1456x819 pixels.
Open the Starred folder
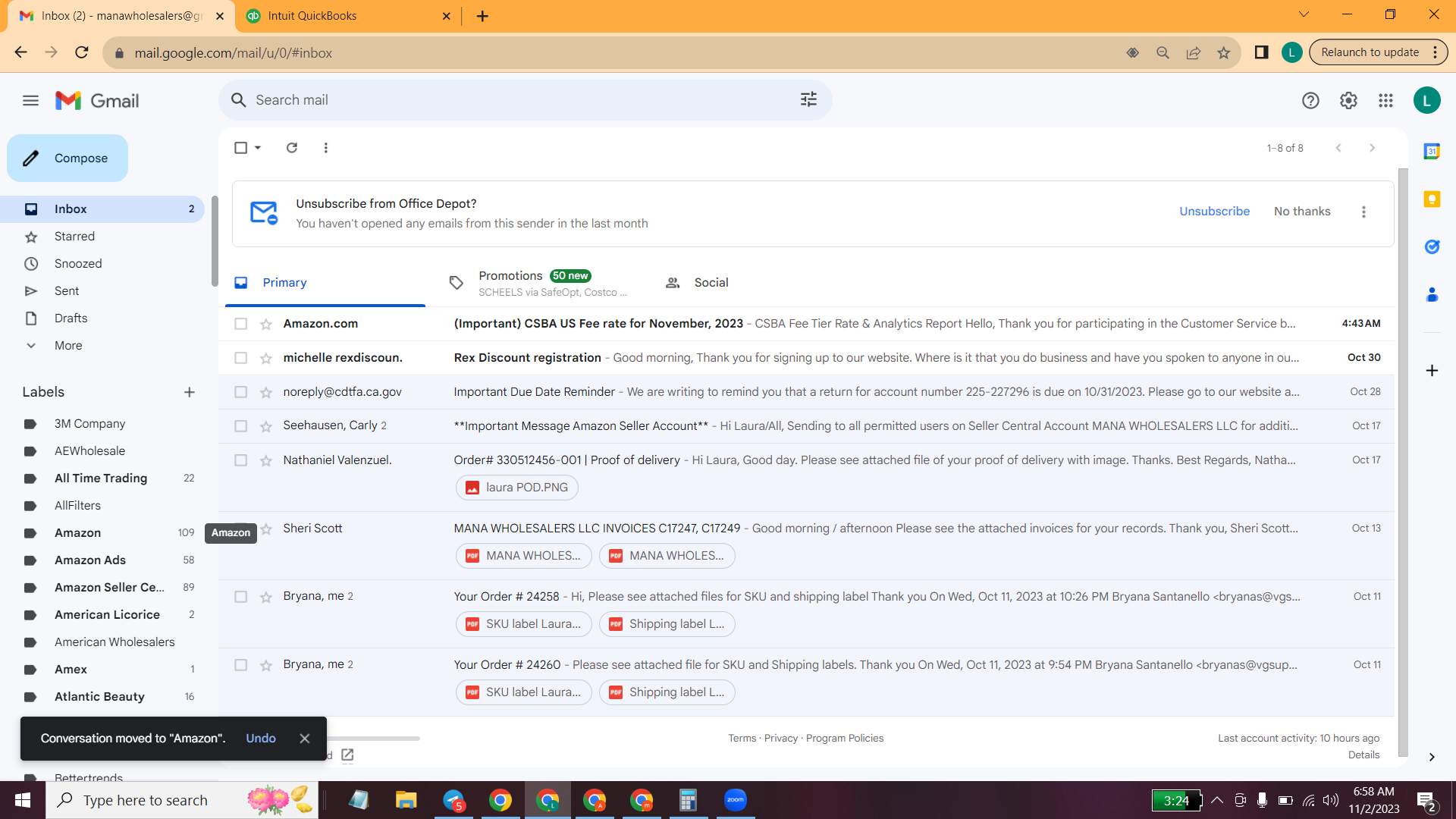tap(102, 237)
